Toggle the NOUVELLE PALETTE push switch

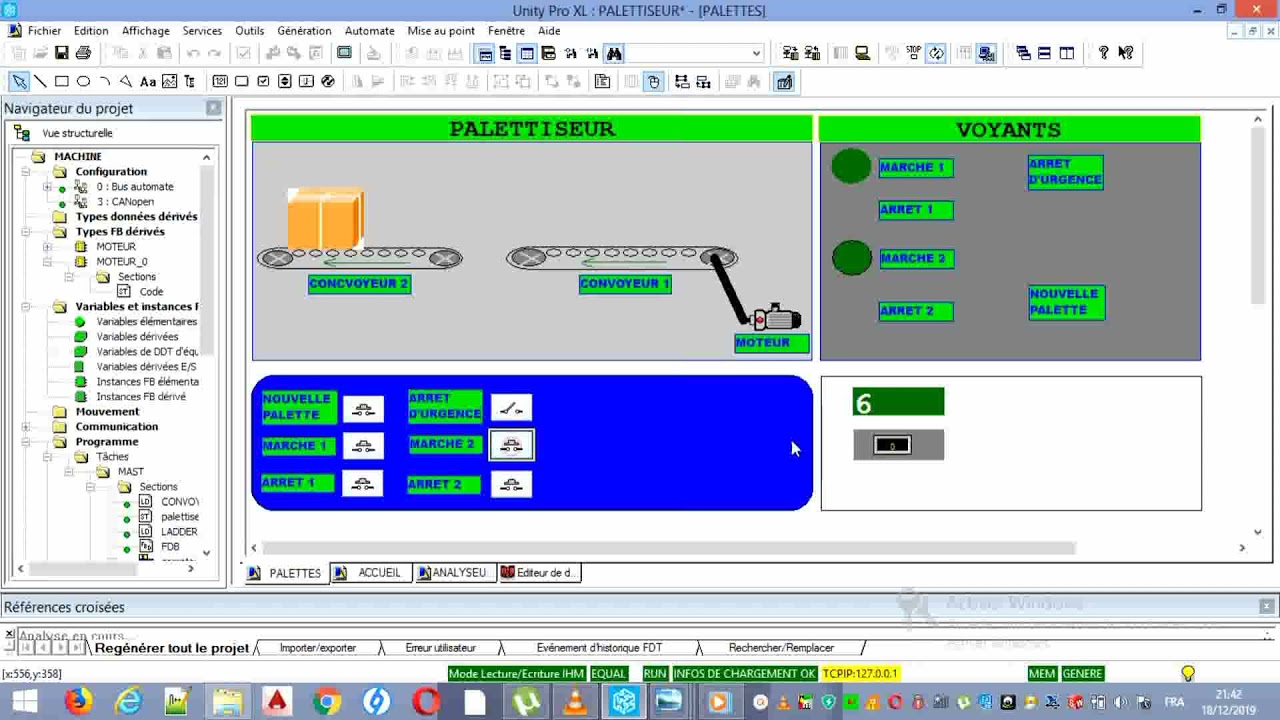363,409
